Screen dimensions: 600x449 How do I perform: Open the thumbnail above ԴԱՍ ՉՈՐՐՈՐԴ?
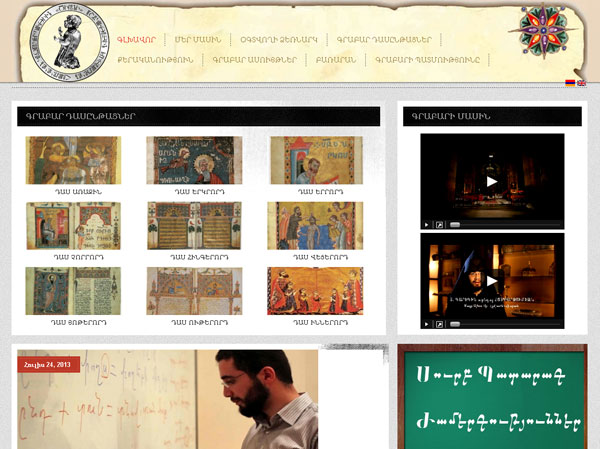pyautogui.click(x=73, y=226)
